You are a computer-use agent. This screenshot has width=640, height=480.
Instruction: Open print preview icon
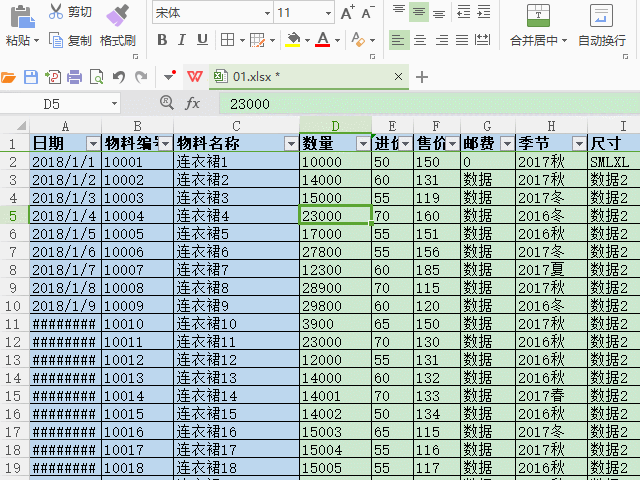click(97, 77)
